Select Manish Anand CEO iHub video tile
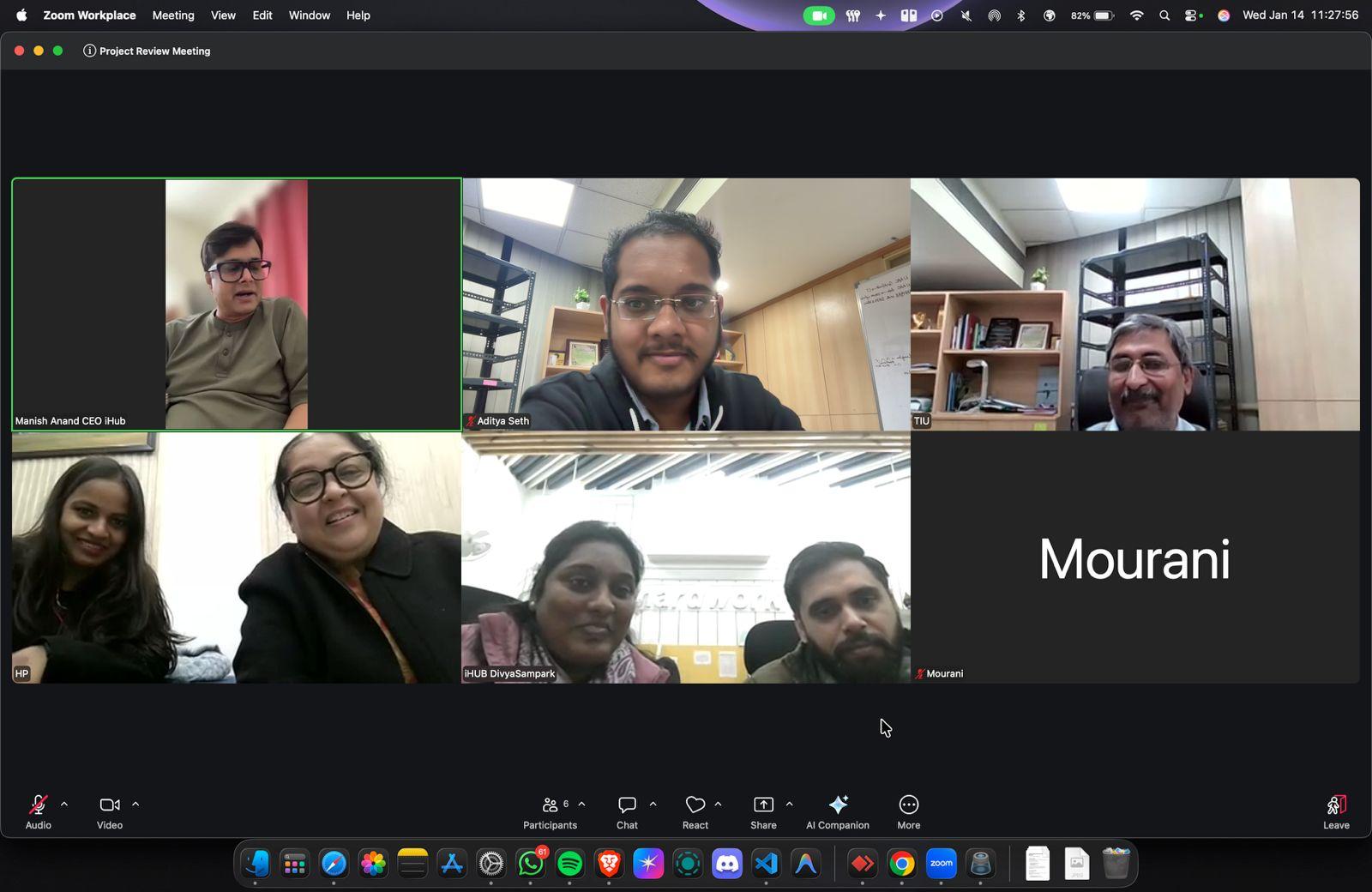This screenshot has height=892, width=1372. pyautogui.click(x=237, y=304)
